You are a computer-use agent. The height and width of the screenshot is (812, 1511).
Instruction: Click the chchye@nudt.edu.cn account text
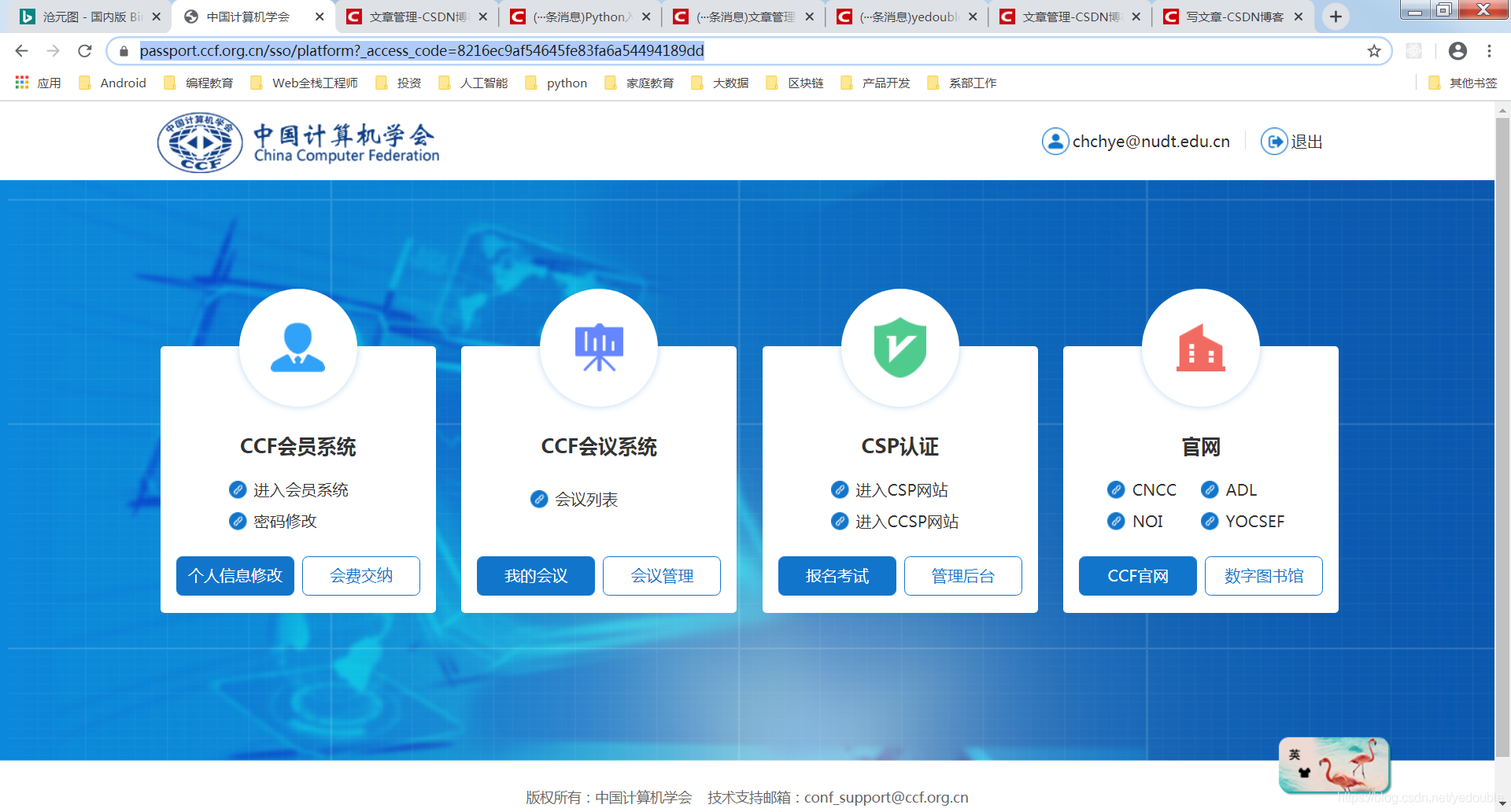pyautogui.click(x=1151, y=142)
